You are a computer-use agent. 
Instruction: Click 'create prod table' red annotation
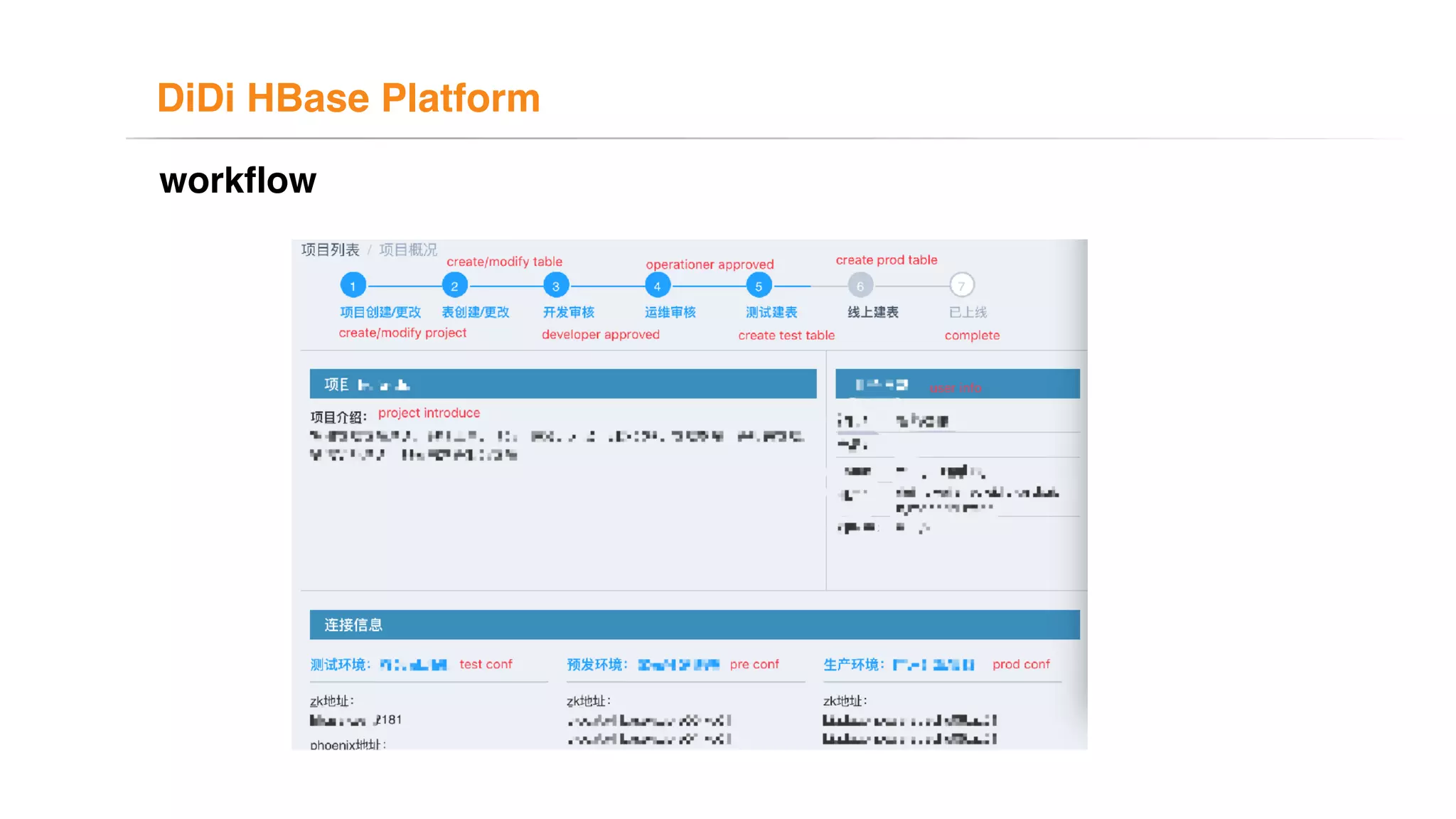tap(887, 260)
